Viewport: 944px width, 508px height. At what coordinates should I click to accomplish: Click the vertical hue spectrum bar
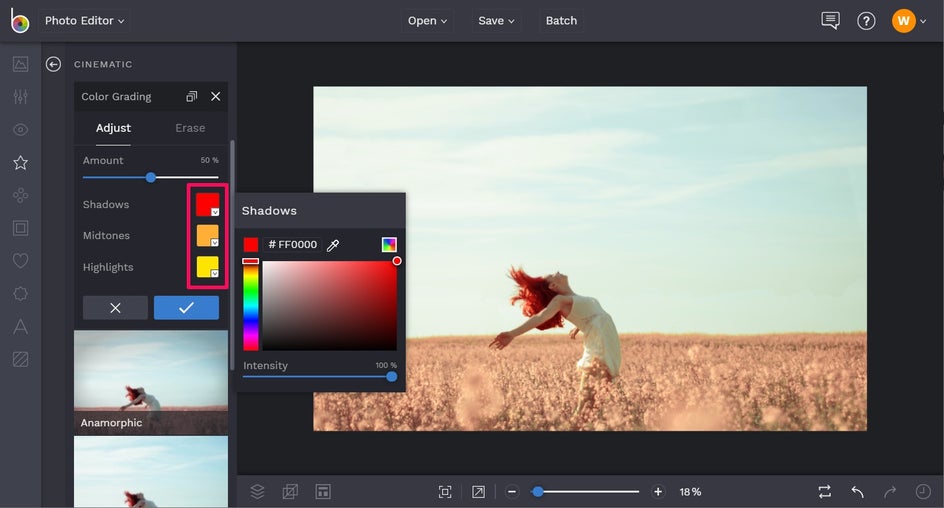251,305
